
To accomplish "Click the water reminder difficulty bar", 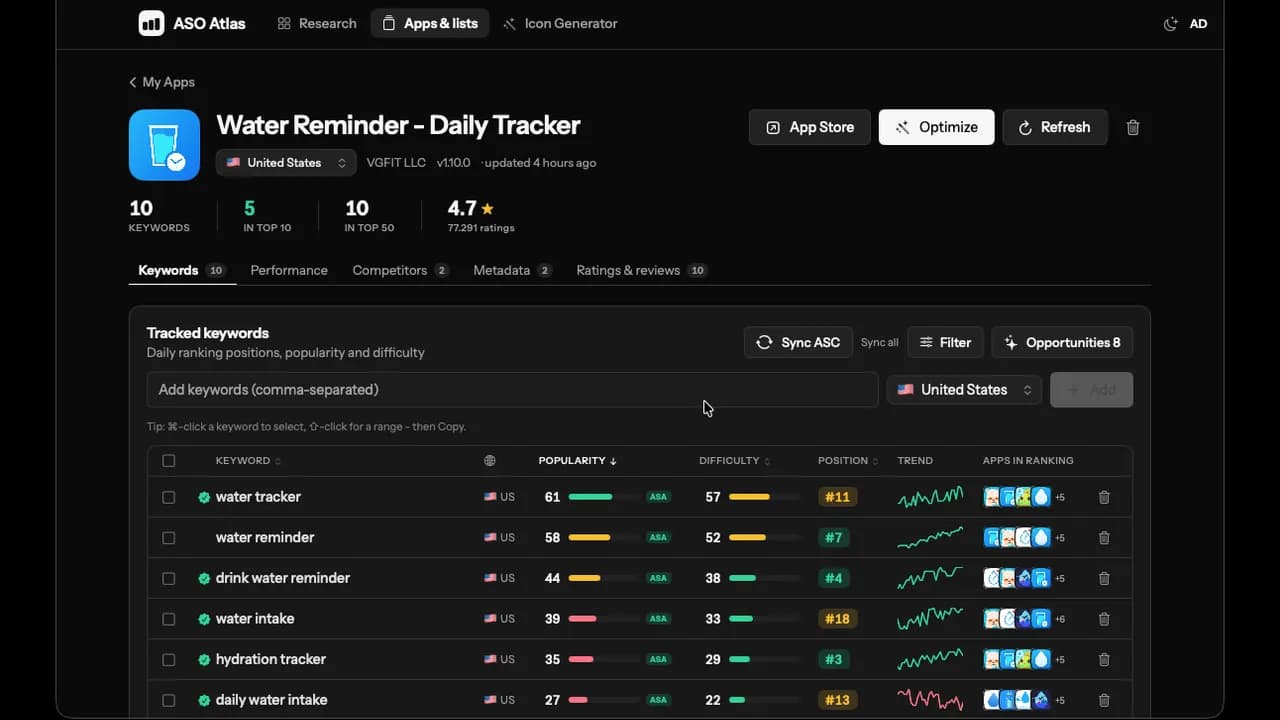I will (765, 538).
